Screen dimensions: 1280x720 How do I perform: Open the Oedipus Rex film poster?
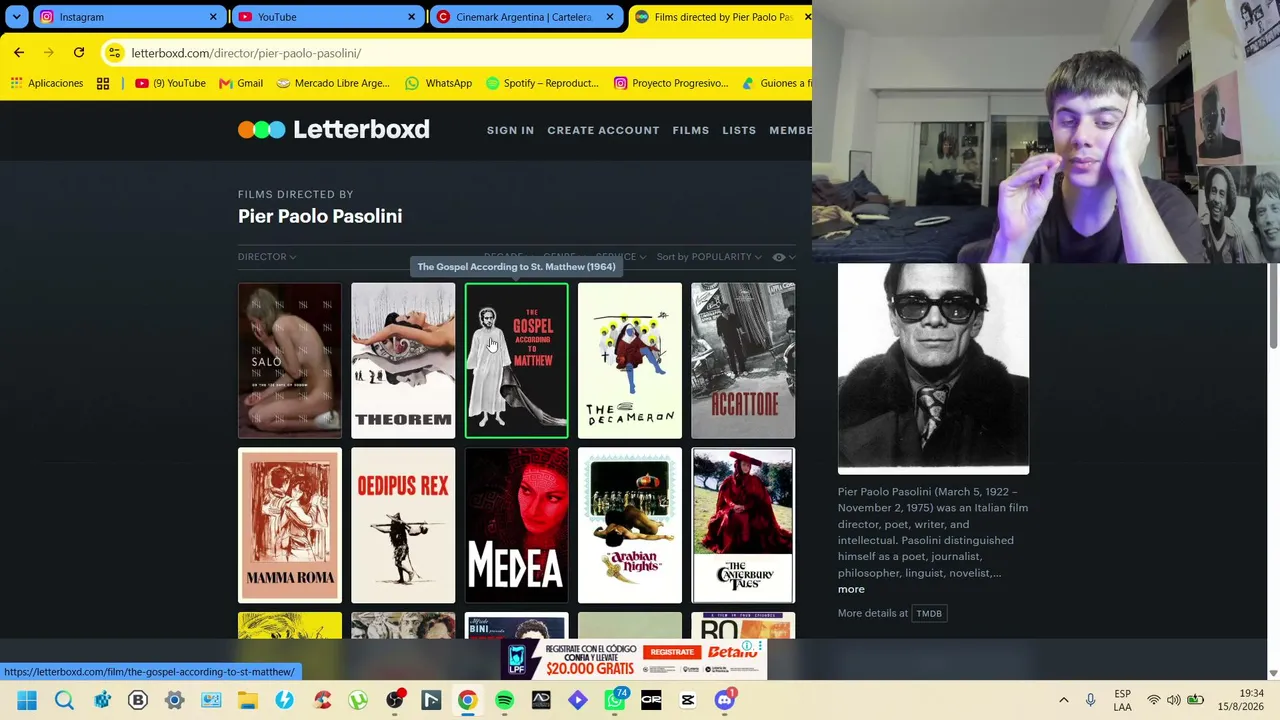click(403, 525)
